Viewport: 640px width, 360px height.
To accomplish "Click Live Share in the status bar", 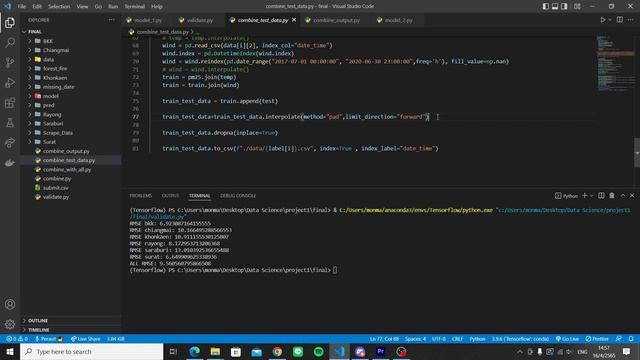I will click(x=85, y=339).
